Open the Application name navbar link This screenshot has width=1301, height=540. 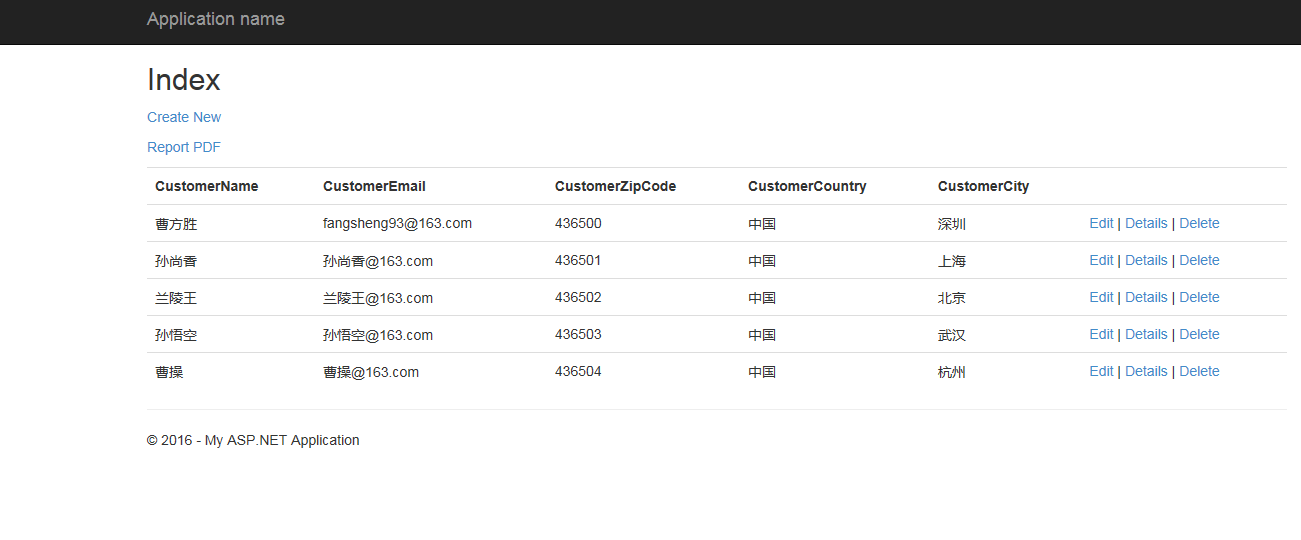click(x=215, y=19)
